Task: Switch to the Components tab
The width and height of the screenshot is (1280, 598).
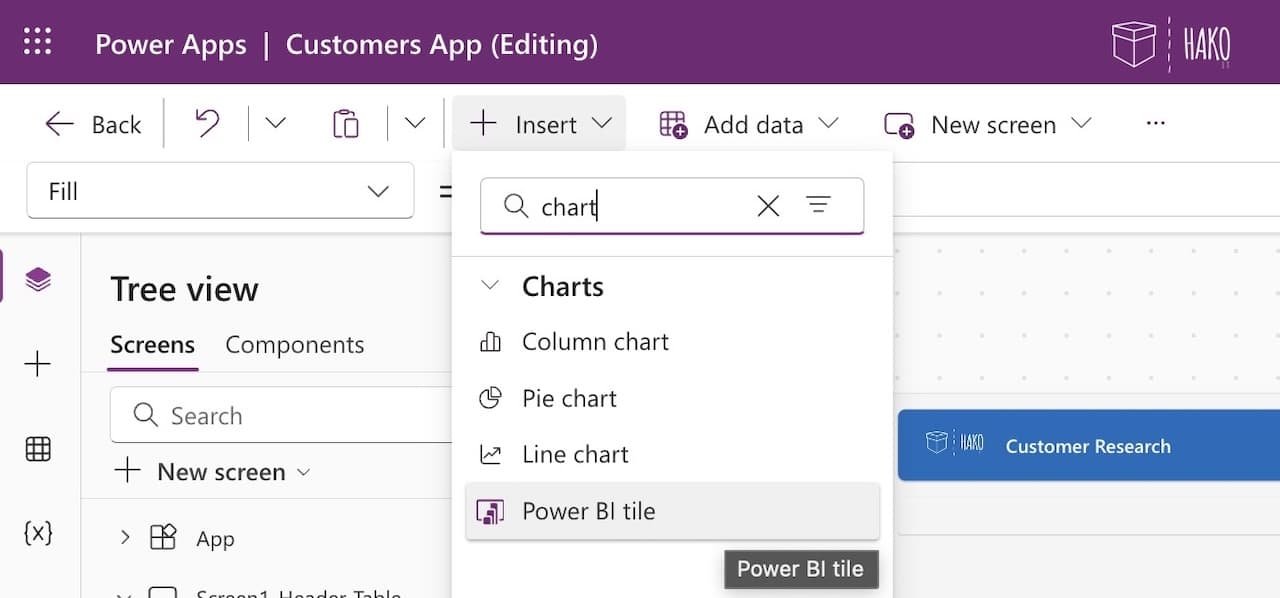Action: pyautogui.click(x=295, y=344)
